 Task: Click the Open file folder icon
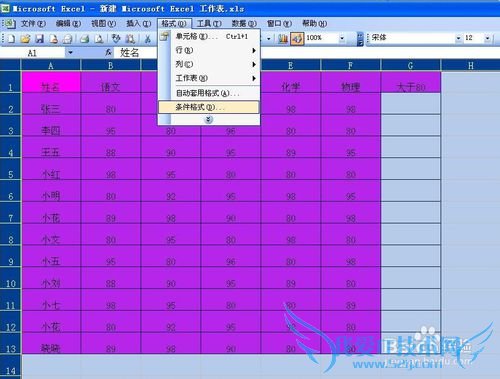(x=25, y=39)
